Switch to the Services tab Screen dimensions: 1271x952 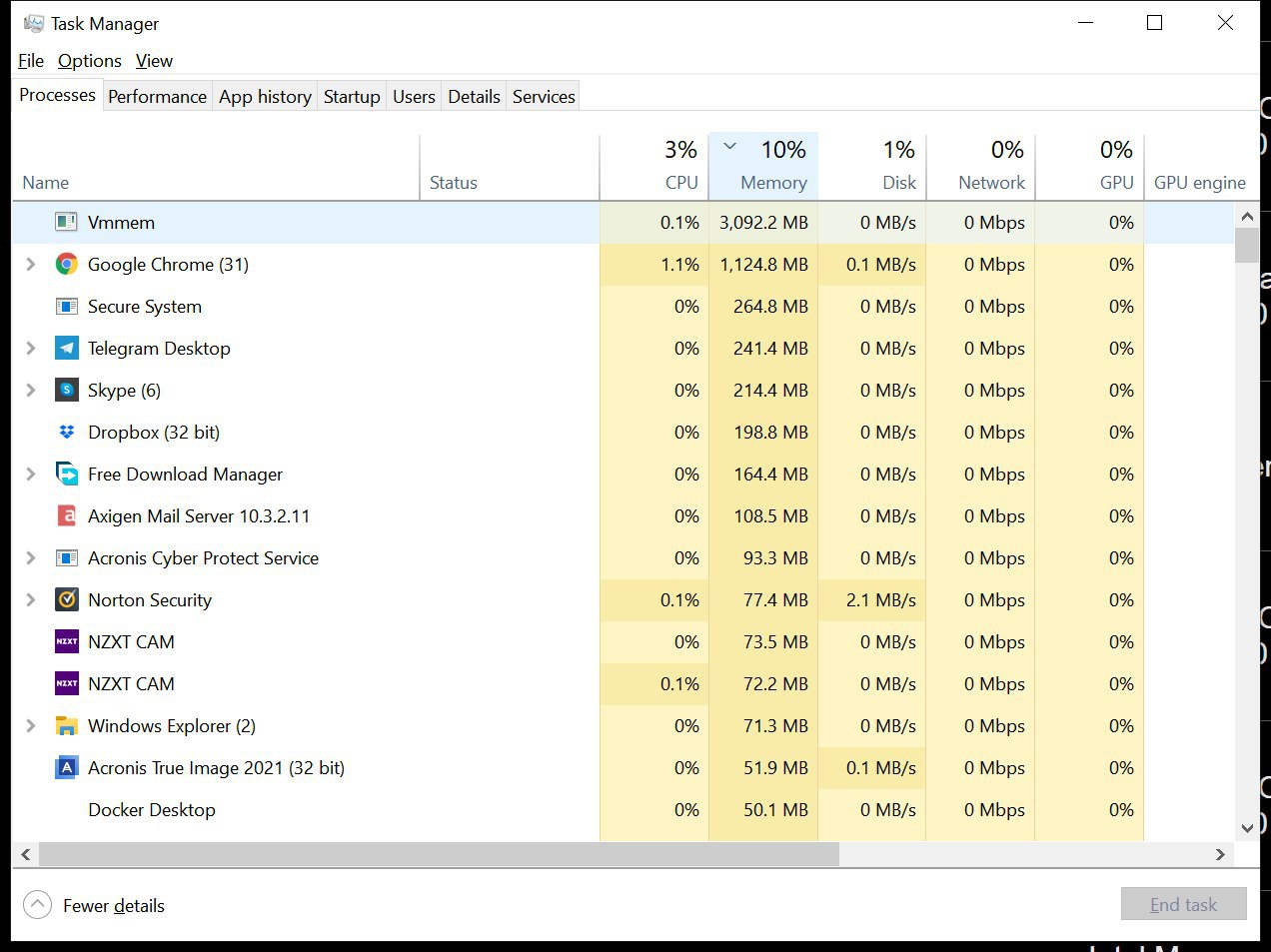544,97
